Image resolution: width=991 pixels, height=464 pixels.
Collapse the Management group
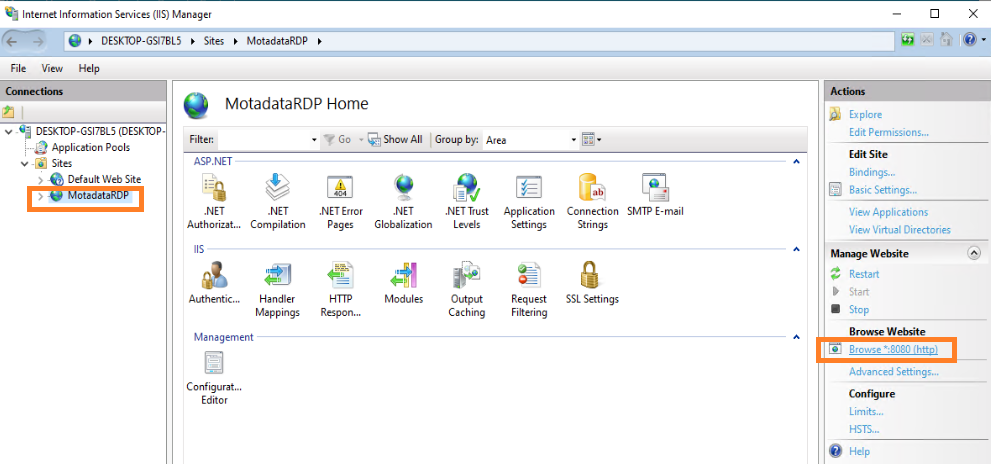click(796, 337)
